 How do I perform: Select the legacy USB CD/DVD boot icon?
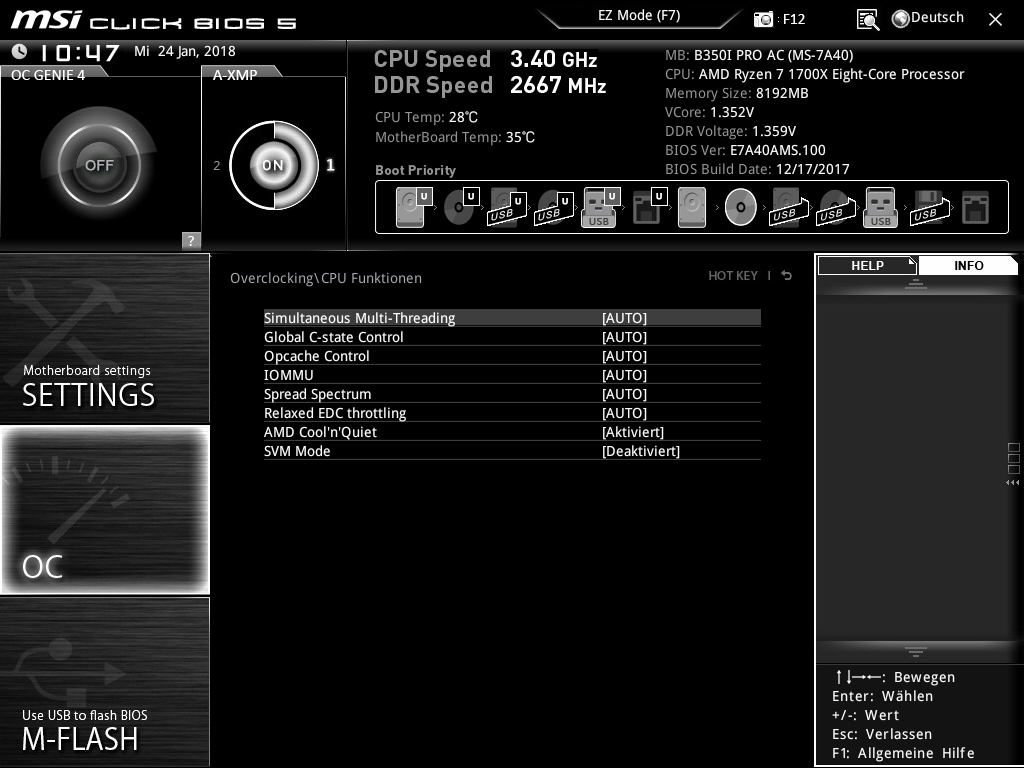[836, 207]
